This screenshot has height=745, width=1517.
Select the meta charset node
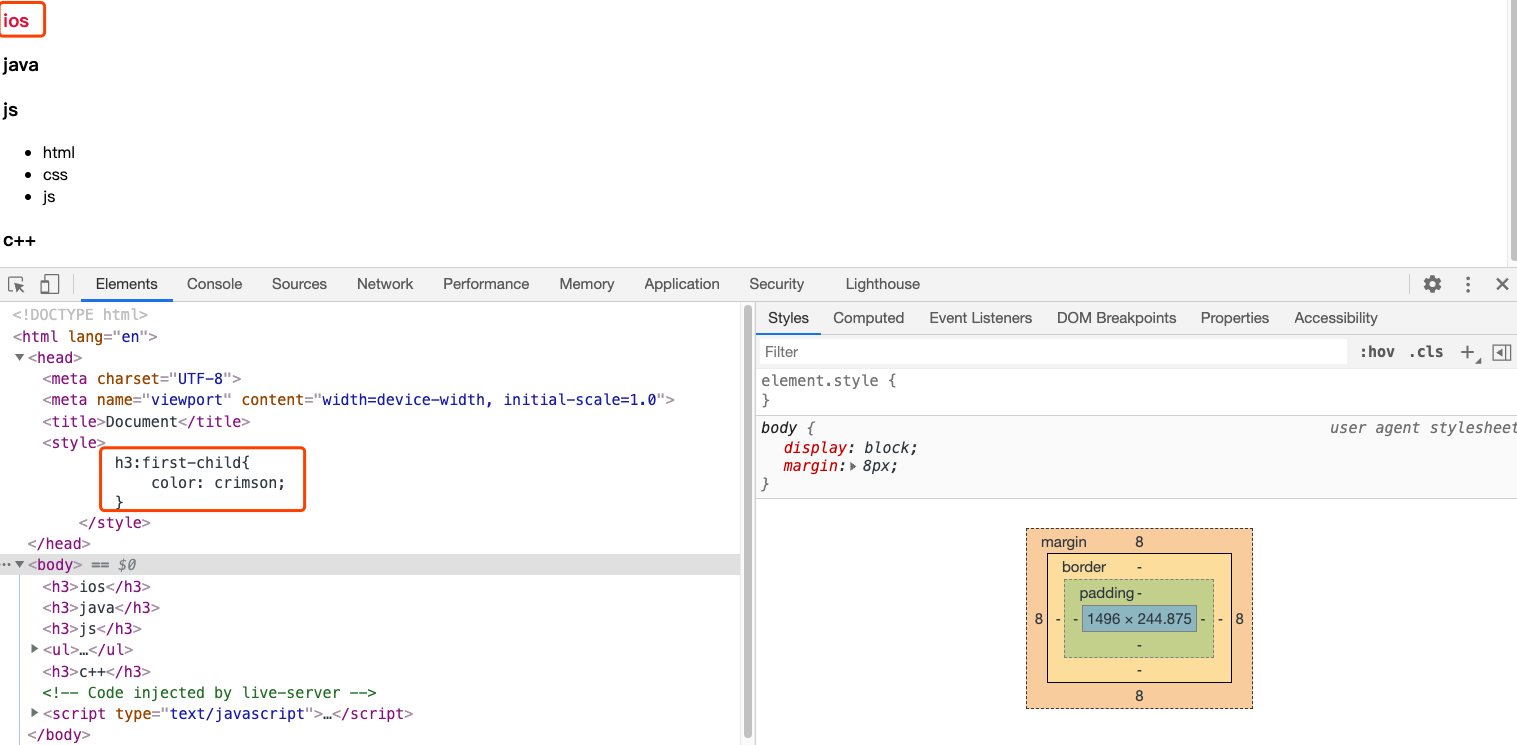[142, 379]
